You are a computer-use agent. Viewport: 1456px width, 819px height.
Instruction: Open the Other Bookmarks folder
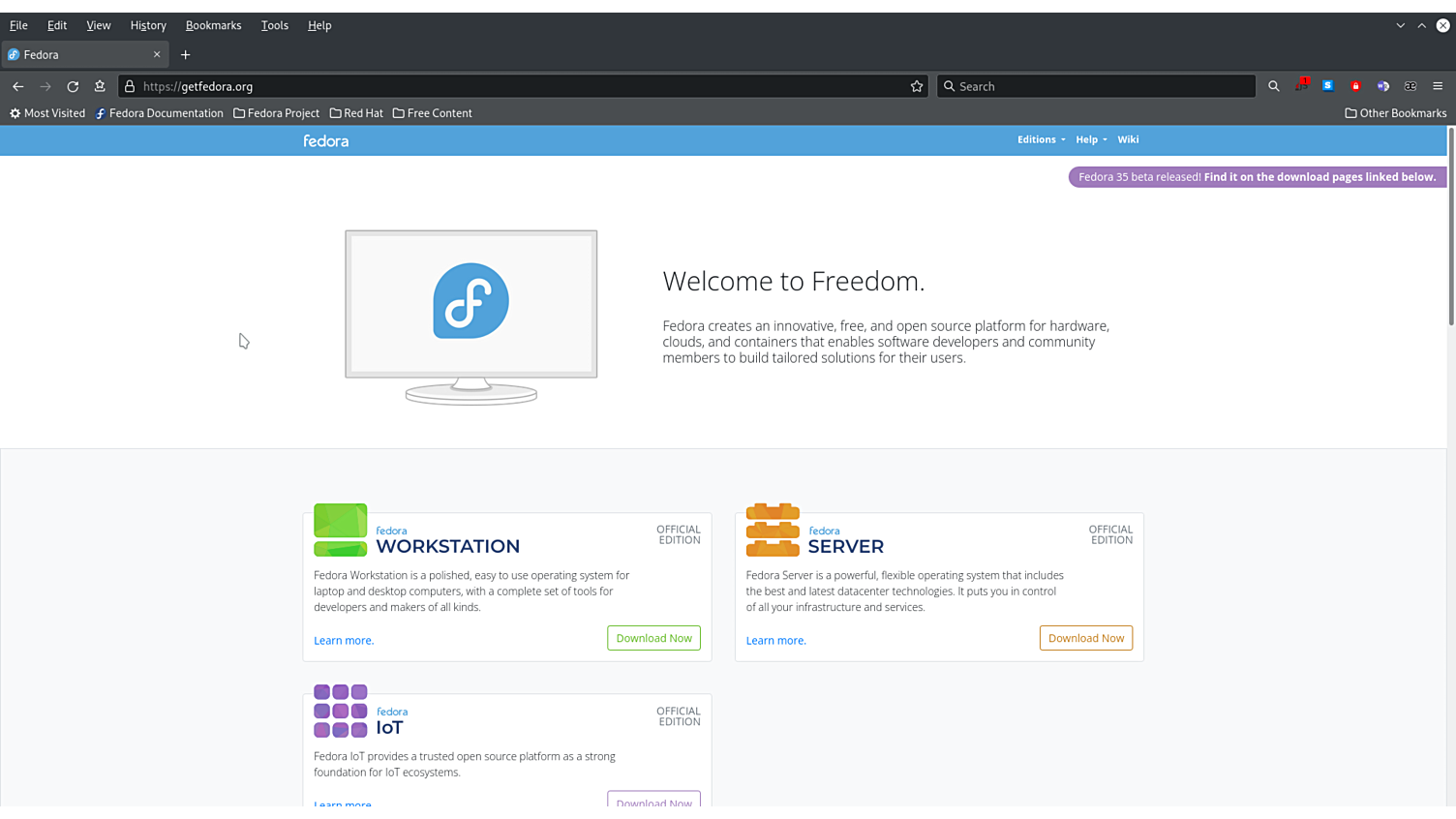tap(1395, 113)
